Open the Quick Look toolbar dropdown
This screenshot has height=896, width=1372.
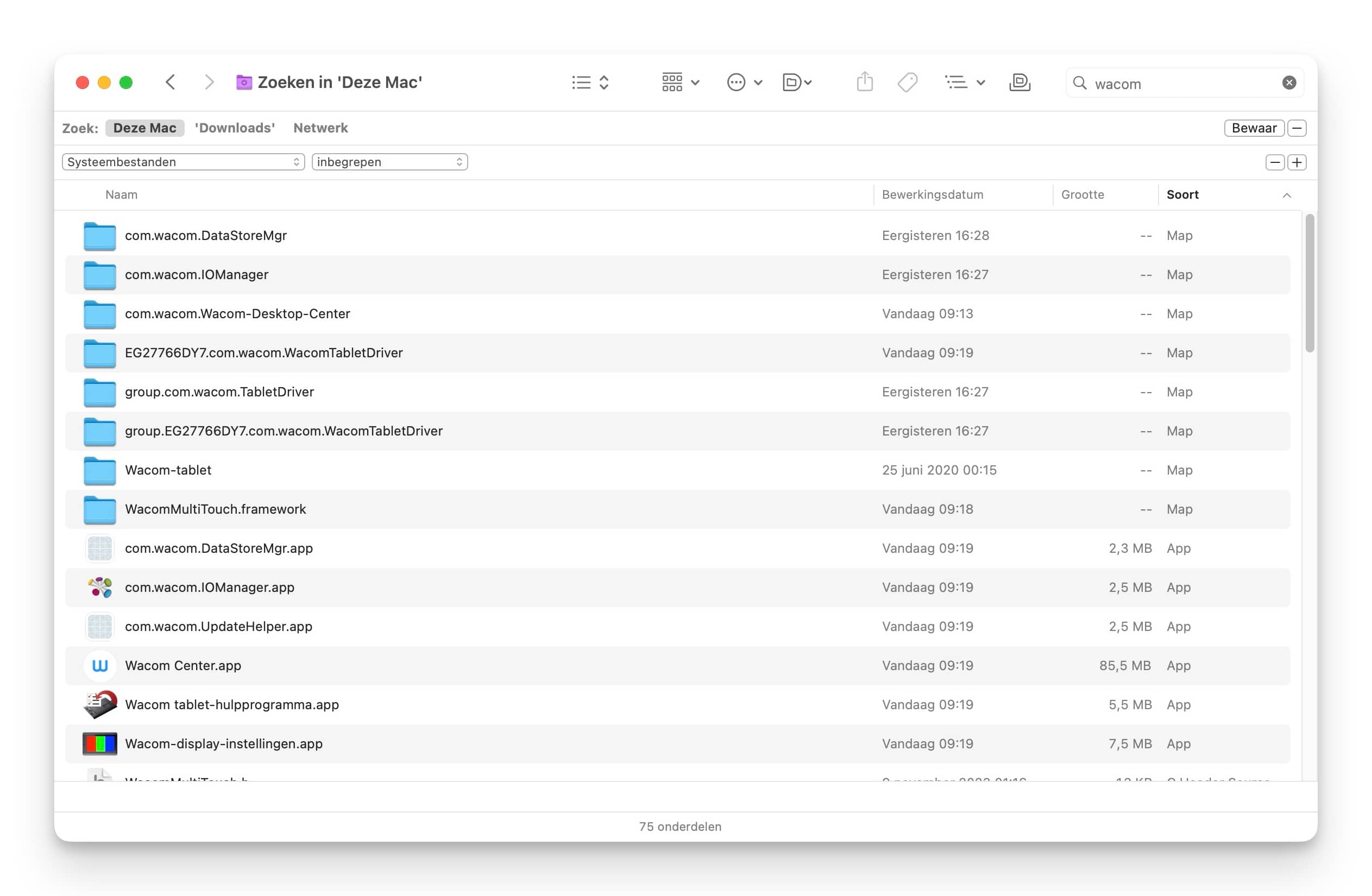point(797,83)
